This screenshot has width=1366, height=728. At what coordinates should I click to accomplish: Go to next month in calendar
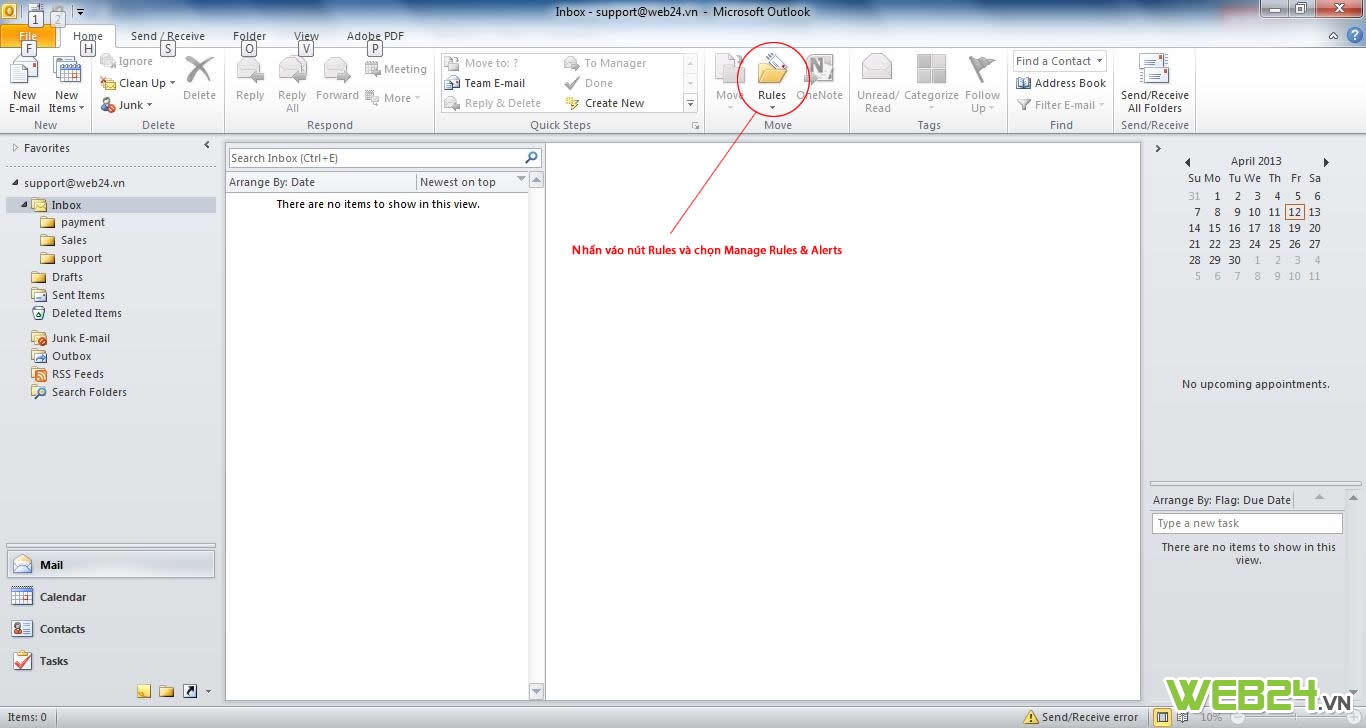[1327, 162]
